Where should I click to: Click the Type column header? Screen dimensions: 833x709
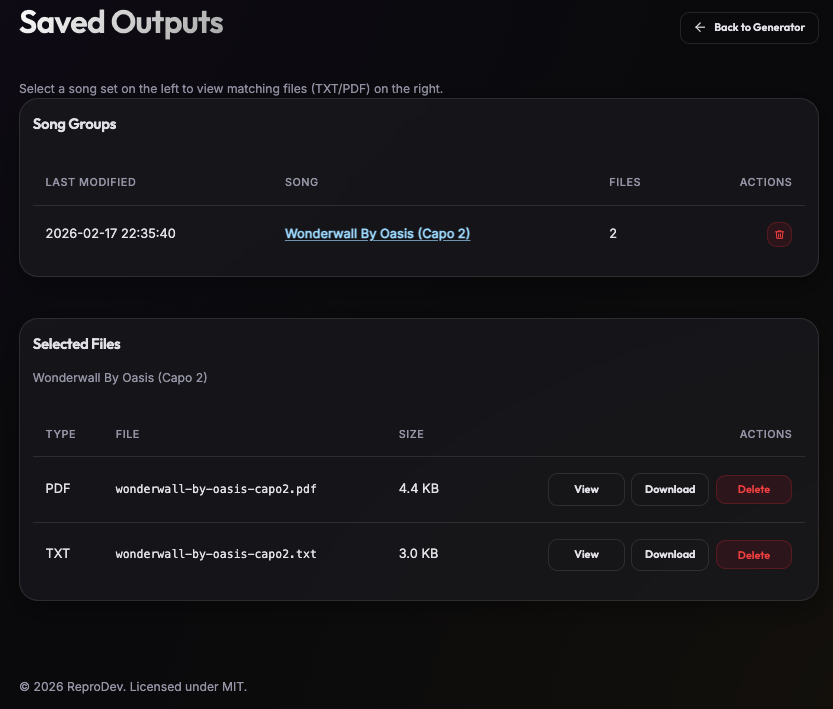click(x=60, y=434)
